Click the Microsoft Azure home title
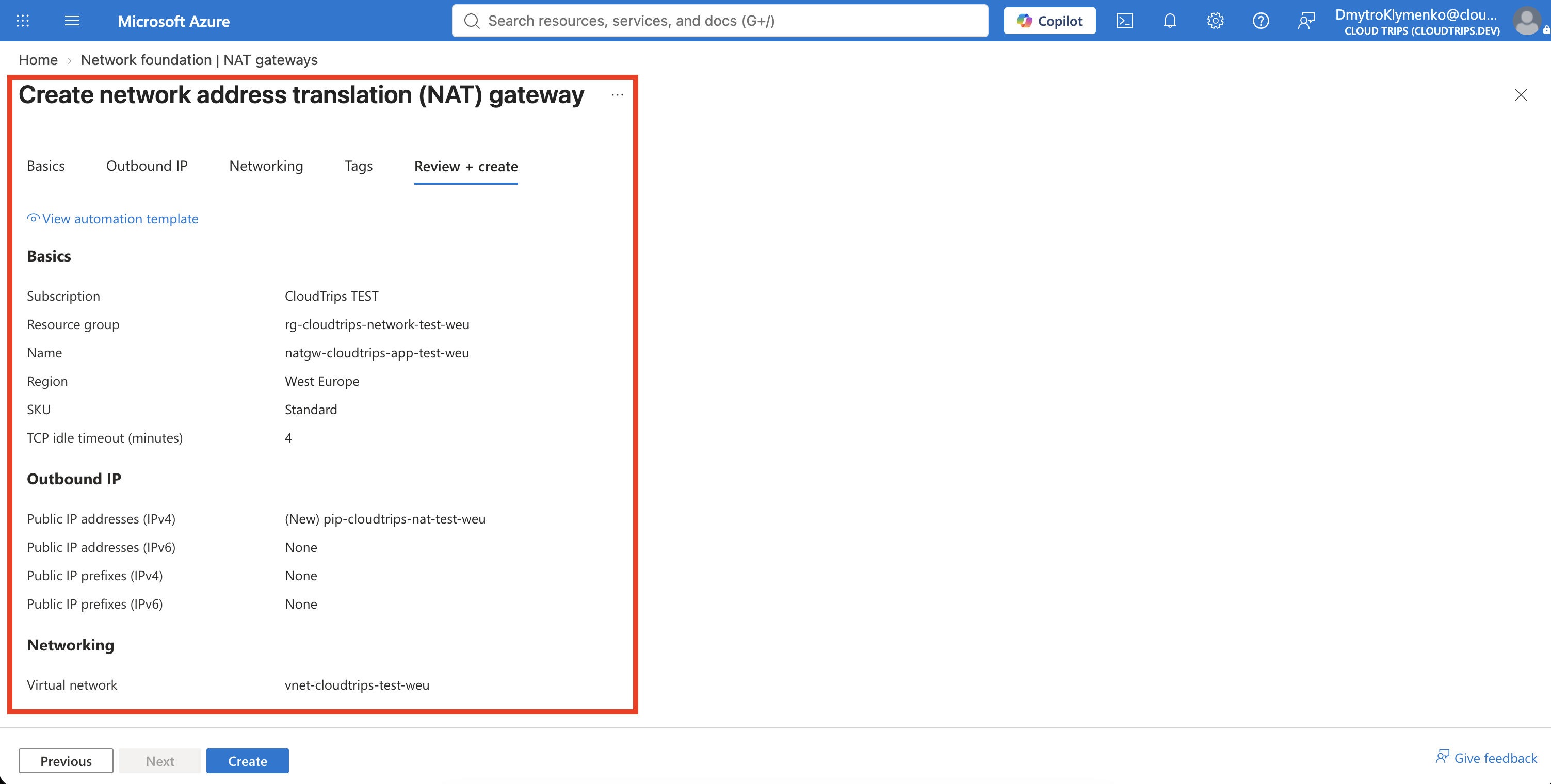Screen dimensions: 1551x784 click(x=173, y=21)
